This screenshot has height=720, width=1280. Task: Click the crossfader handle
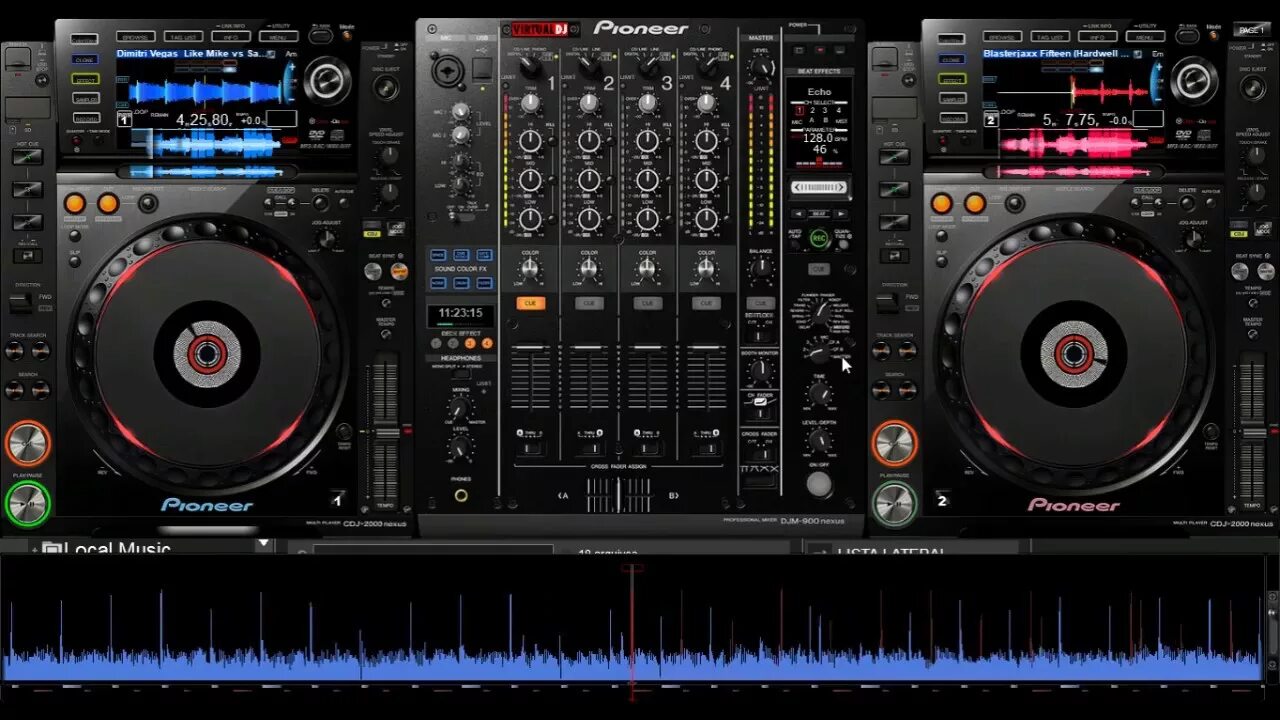pos(619,493)
